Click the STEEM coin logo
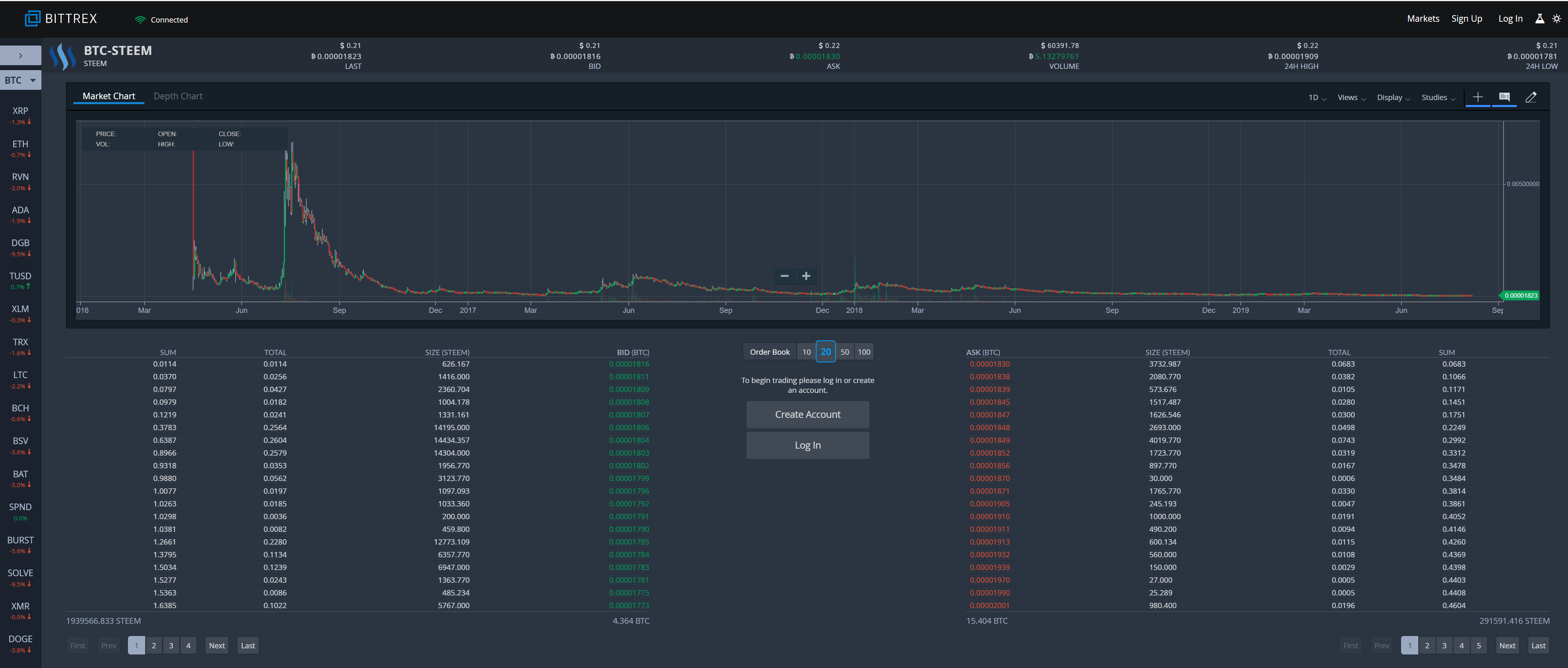 pos(62,57)
